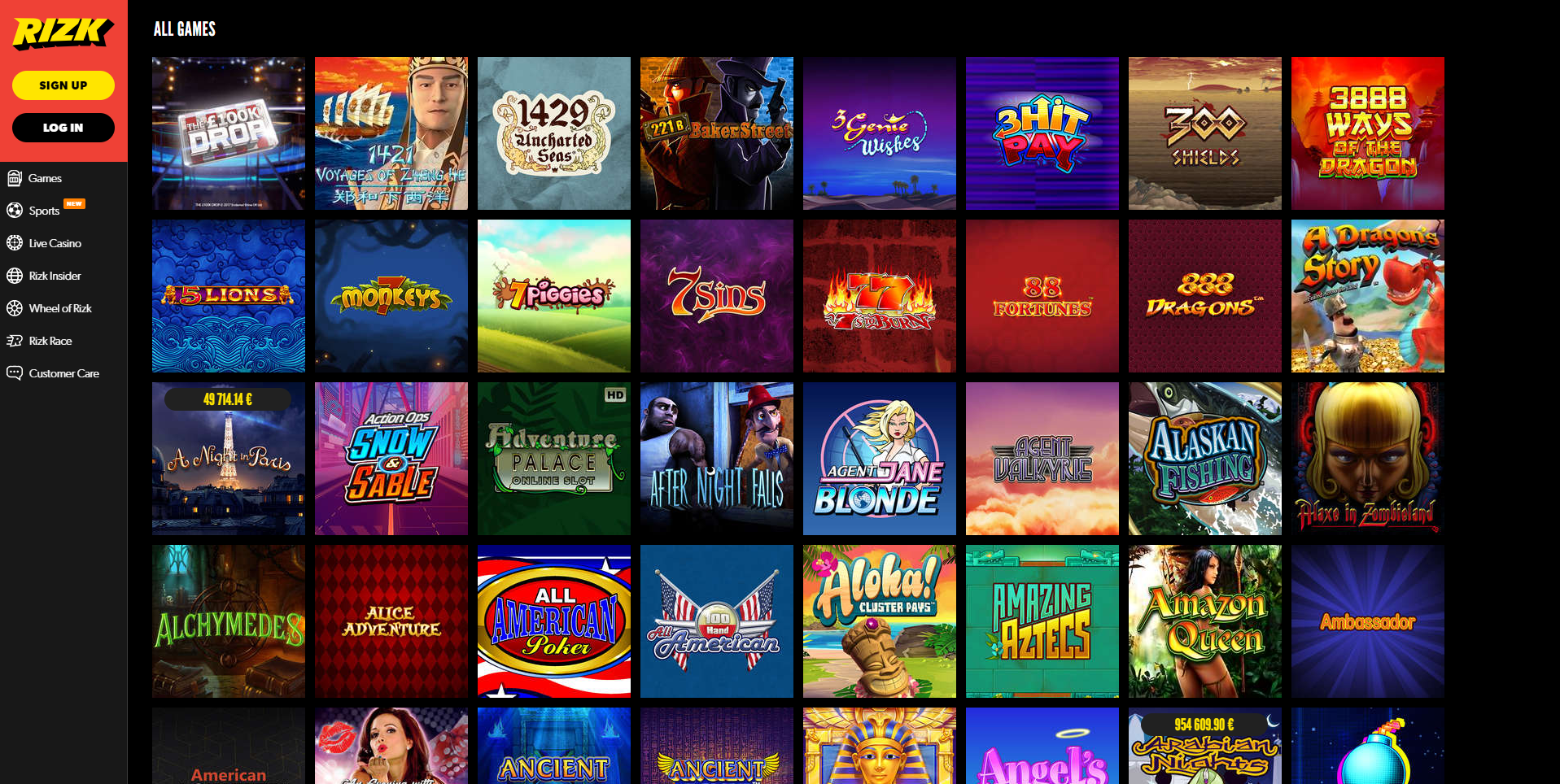Open the 3888 Ways of the Dragon game
Screen dimensions: 1560x784
(1368, 133)
